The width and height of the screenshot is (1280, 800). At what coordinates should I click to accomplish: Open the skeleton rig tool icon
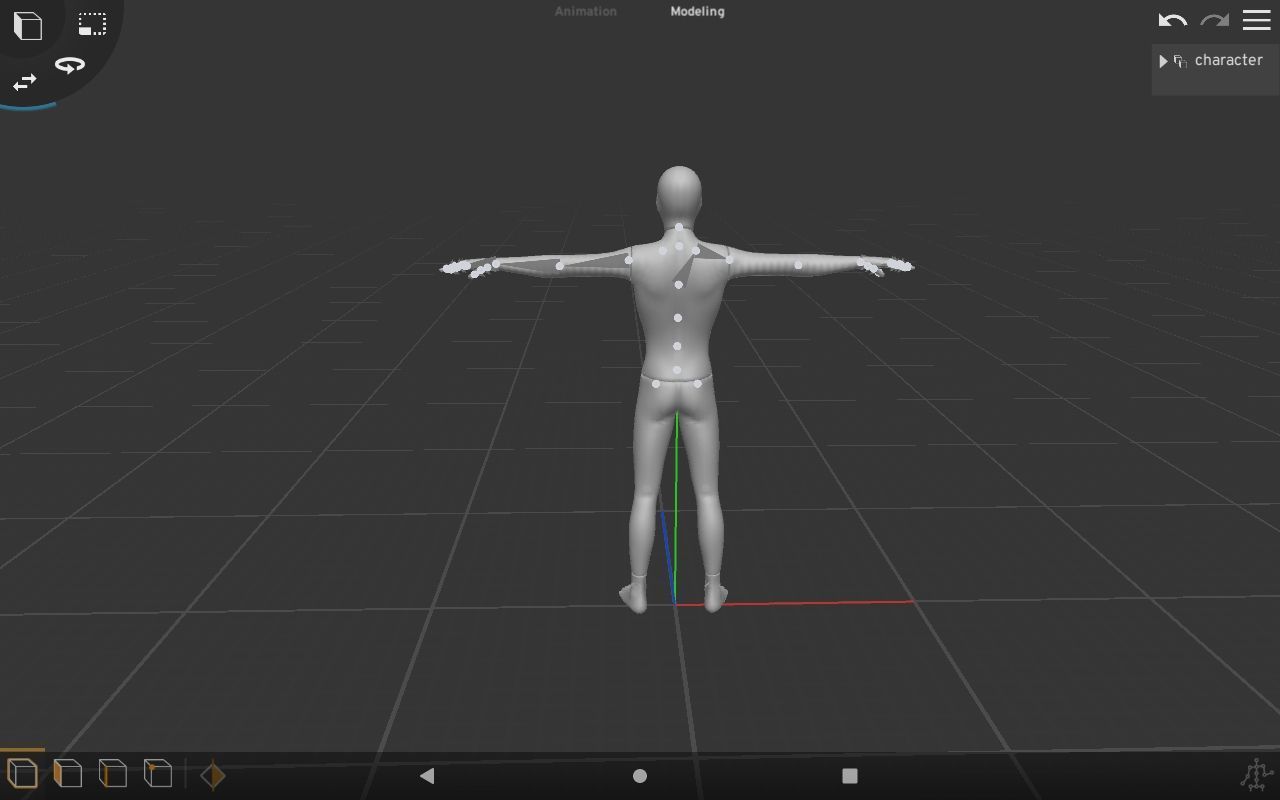(x=1256, y=774)
